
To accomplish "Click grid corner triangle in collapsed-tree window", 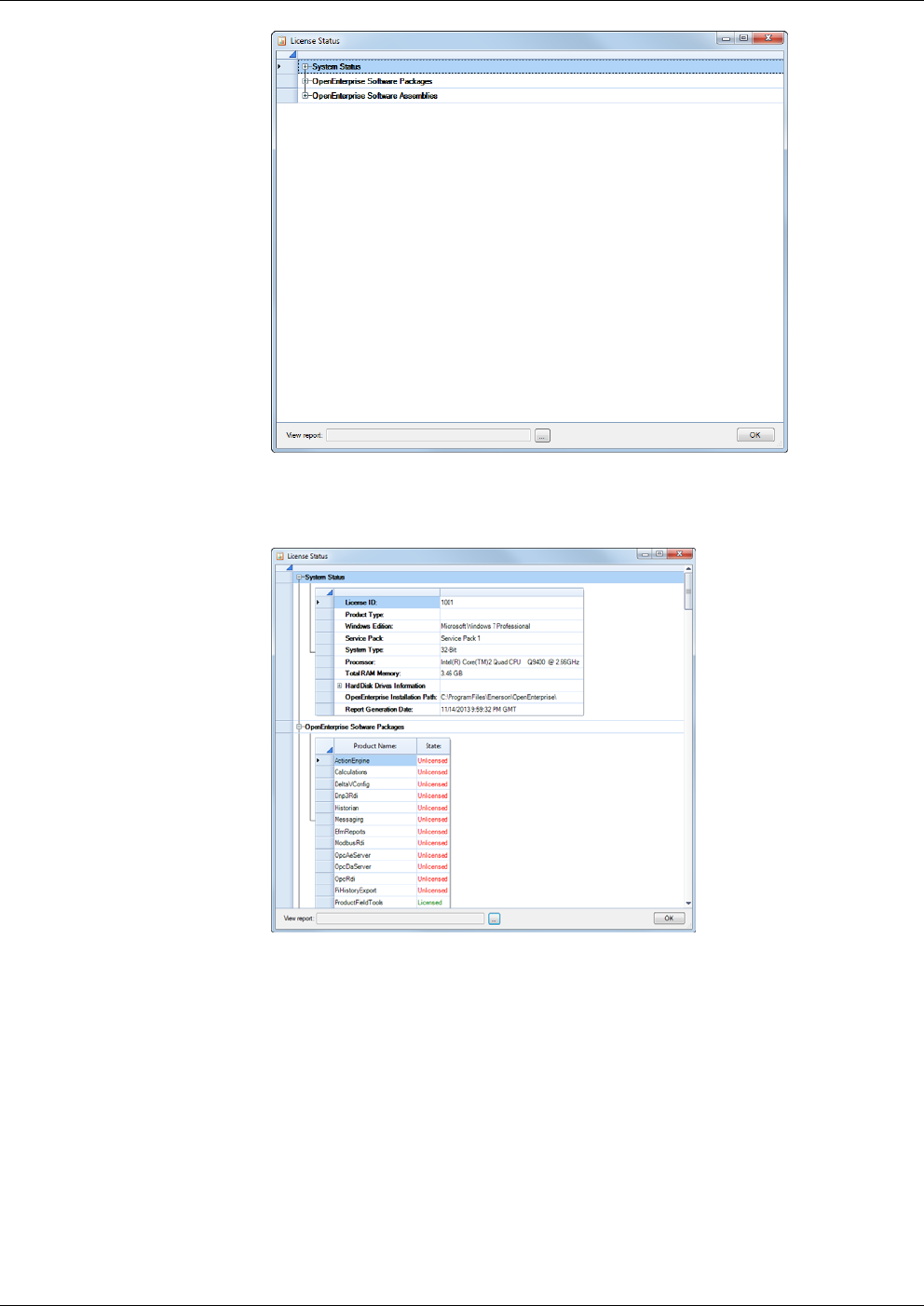I will [x=292, y=54].
